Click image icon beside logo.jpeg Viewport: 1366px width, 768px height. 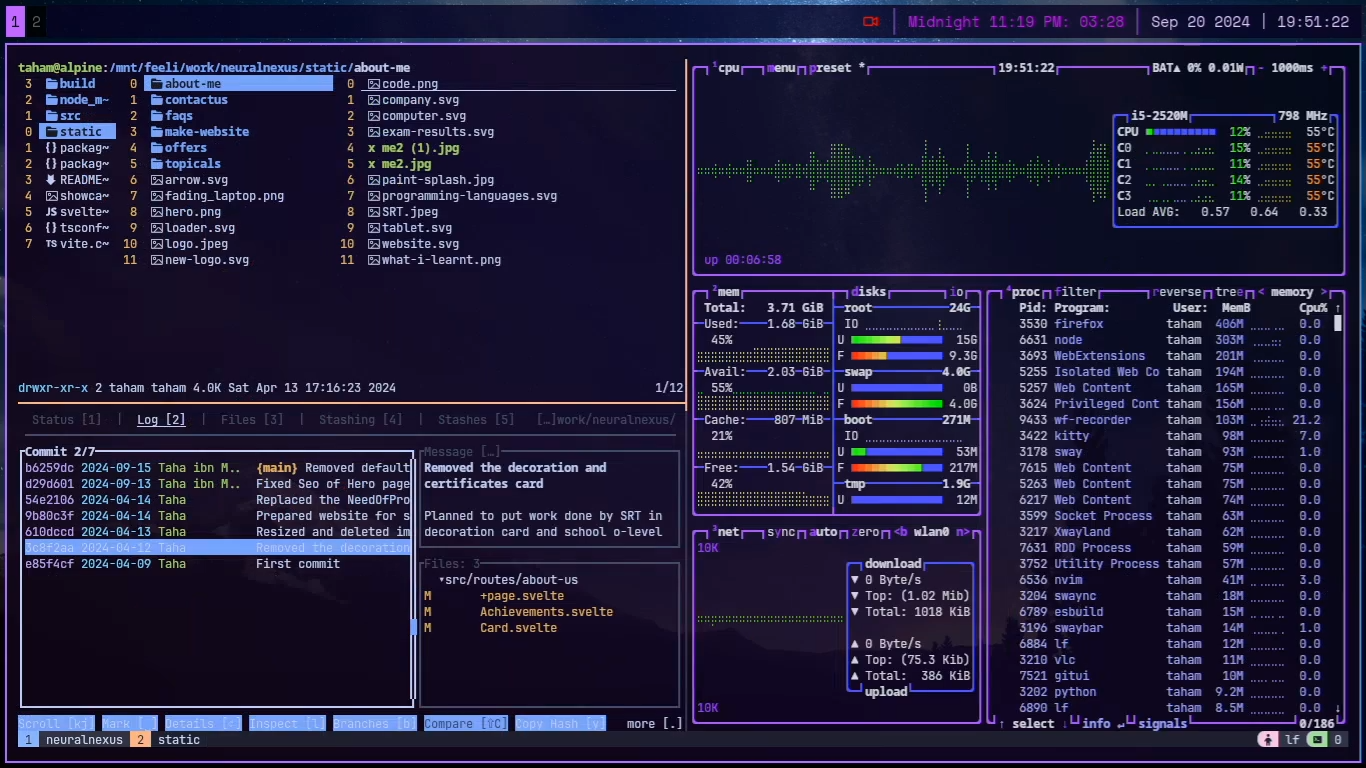157,244
